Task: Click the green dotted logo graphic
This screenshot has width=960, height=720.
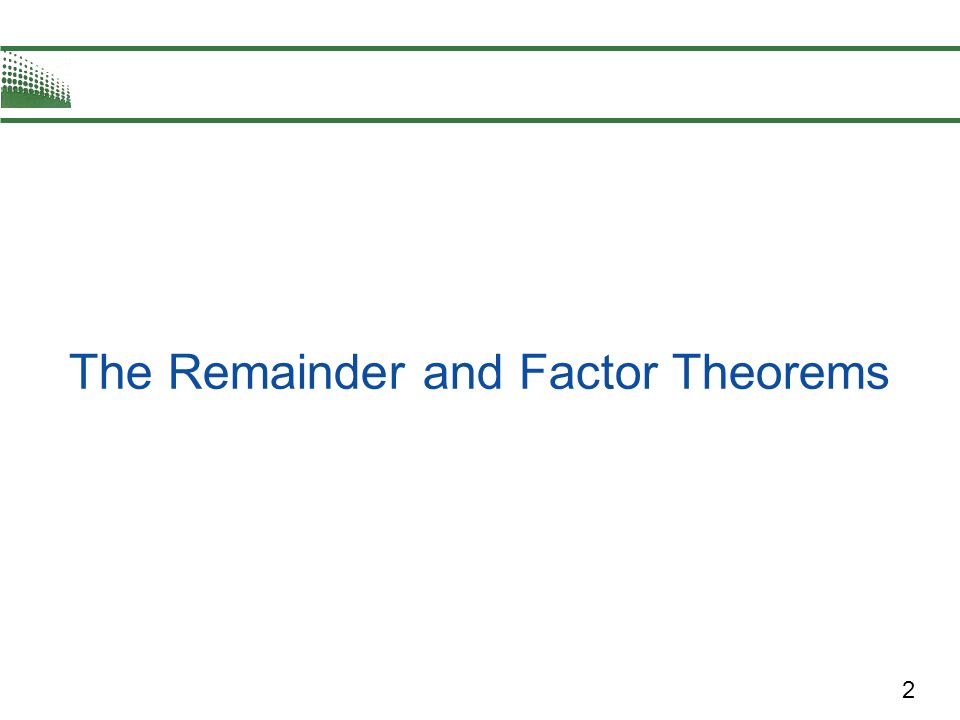Action: click(x=36, y=80)
